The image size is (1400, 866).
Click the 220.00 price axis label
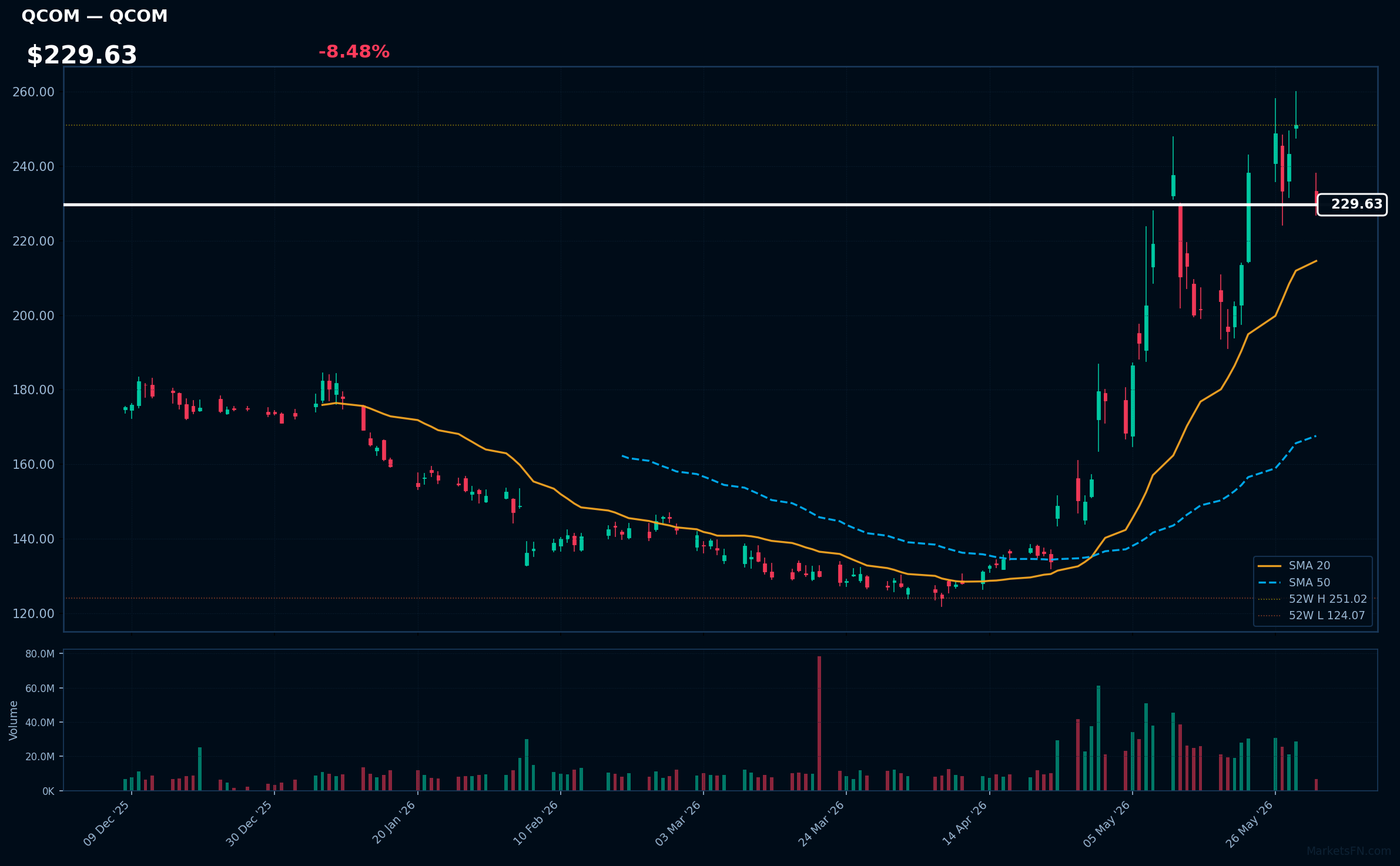point(34,241)
